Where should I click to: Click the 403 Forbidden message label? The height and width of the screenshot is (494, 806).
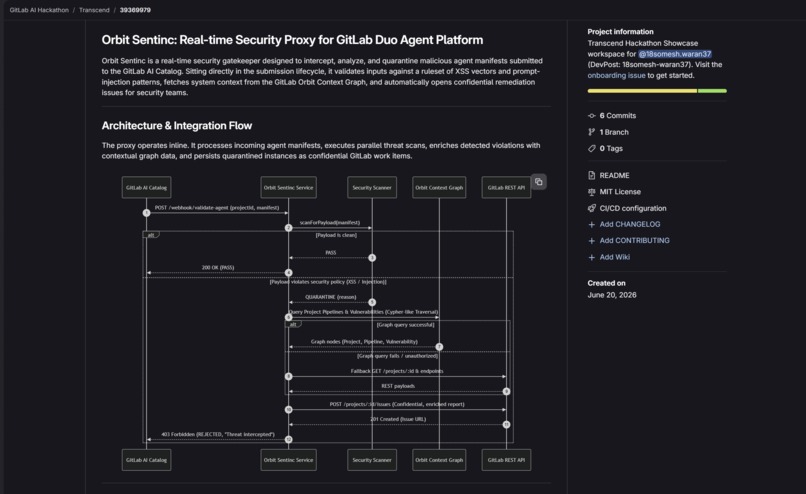[x=218, y=434]
